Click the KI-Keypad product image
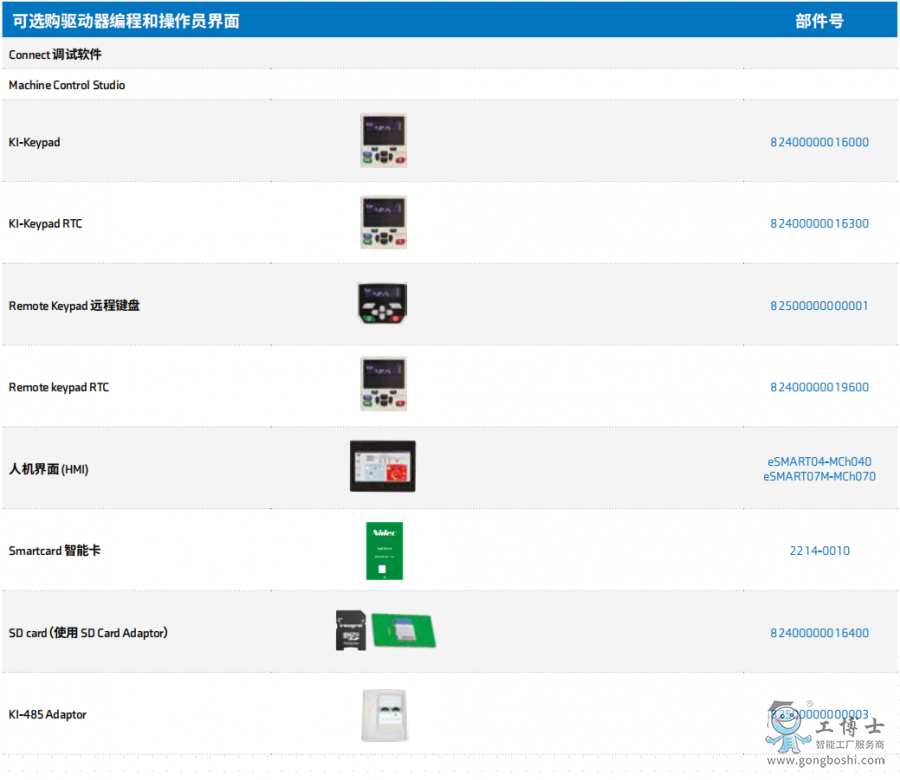 point(383,141)
